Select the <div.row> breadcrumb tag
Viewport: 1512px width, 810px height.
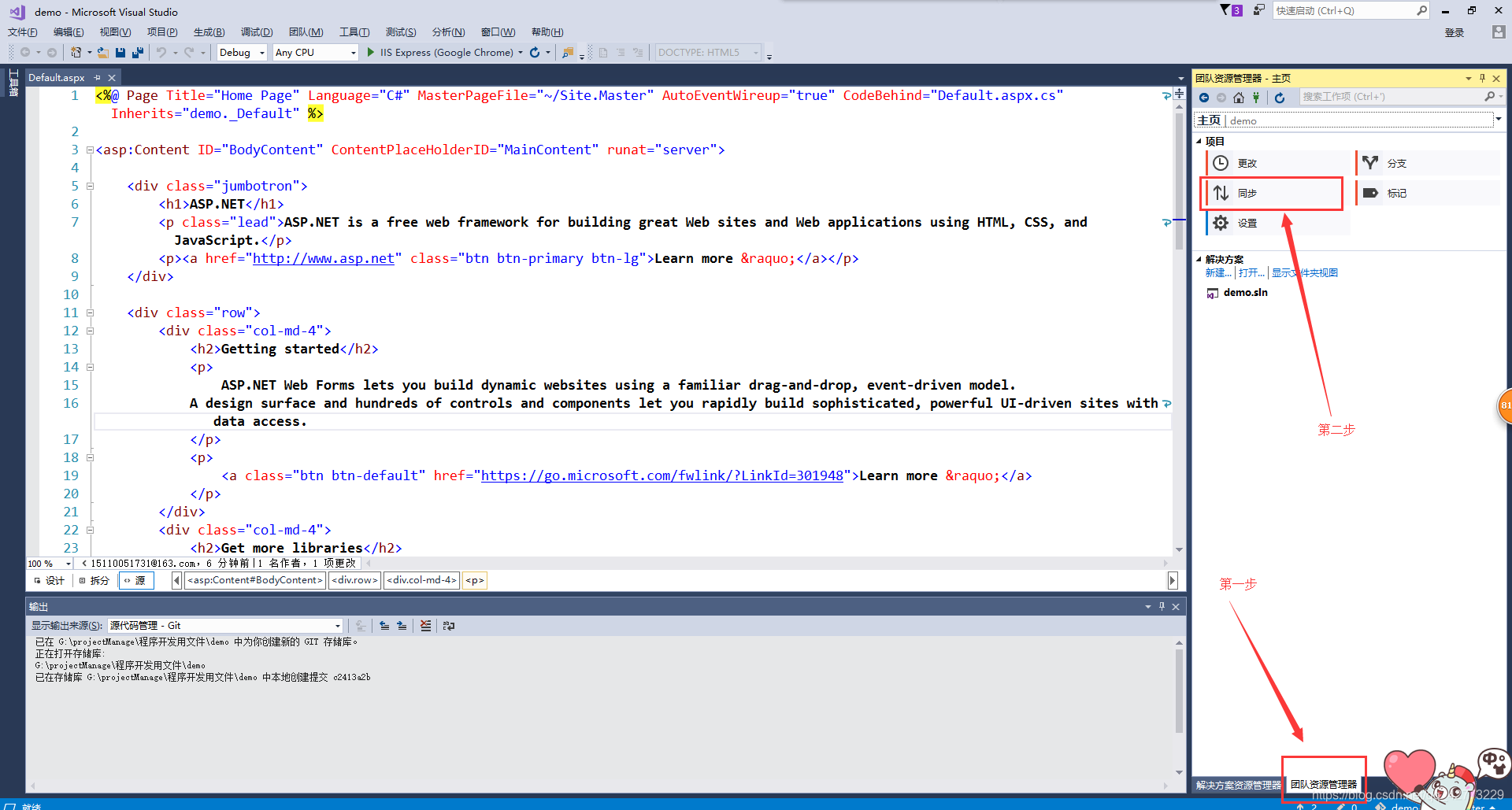(x=355, y=580)
